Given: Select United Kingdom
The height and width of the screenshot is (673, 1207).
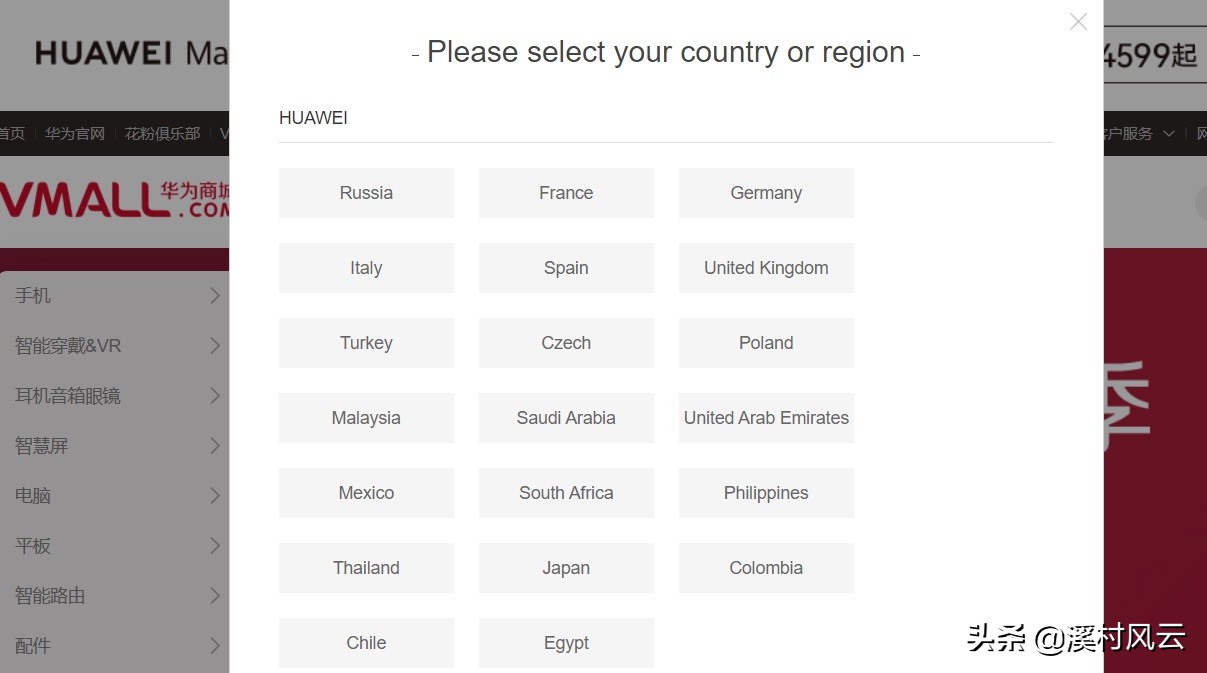Looking at the screenshot, I should pyautogui.click(x=766, y=268).
